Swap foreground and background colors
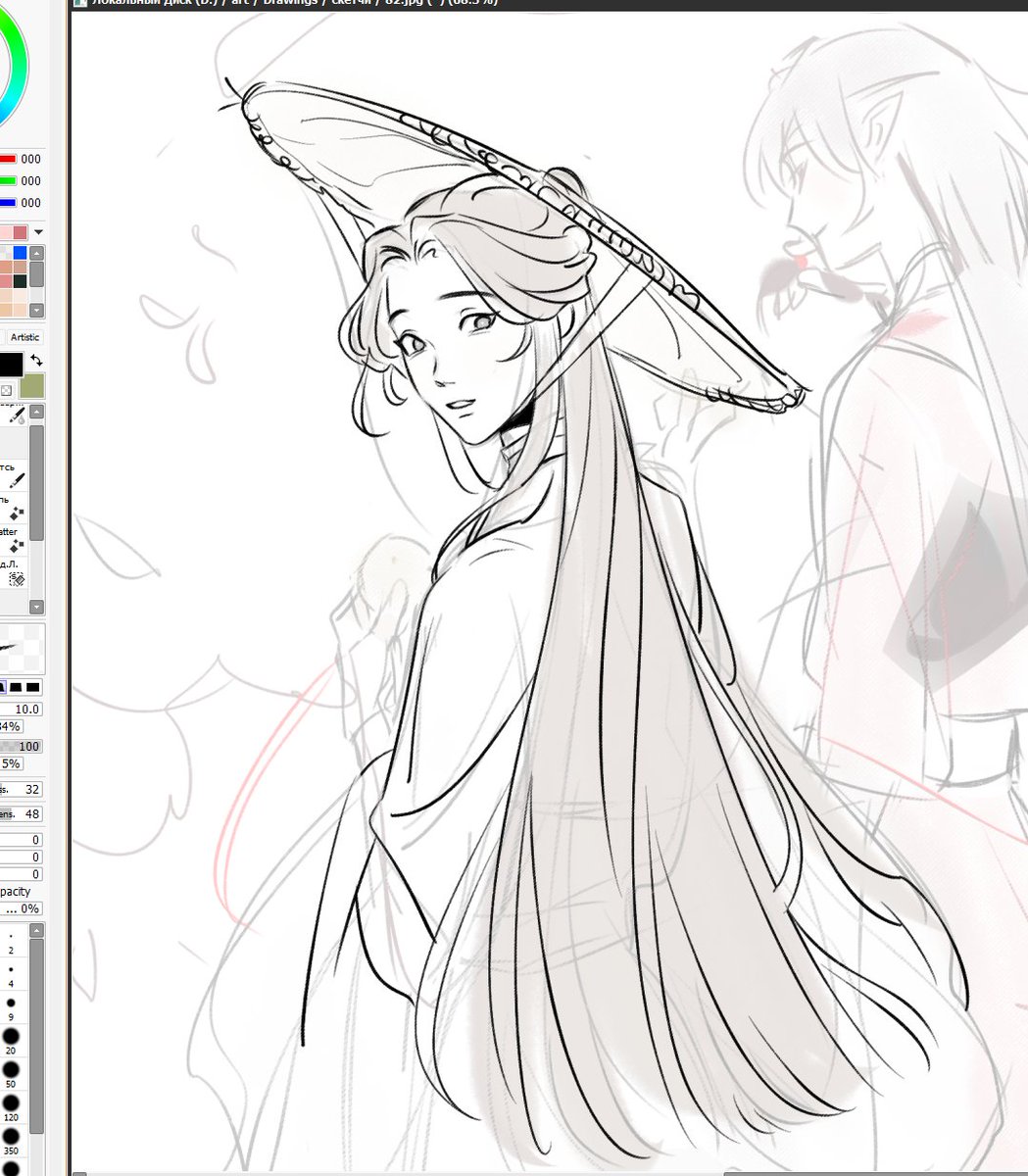Screen dimensions: 1028x1176 [x=36, y=361]
